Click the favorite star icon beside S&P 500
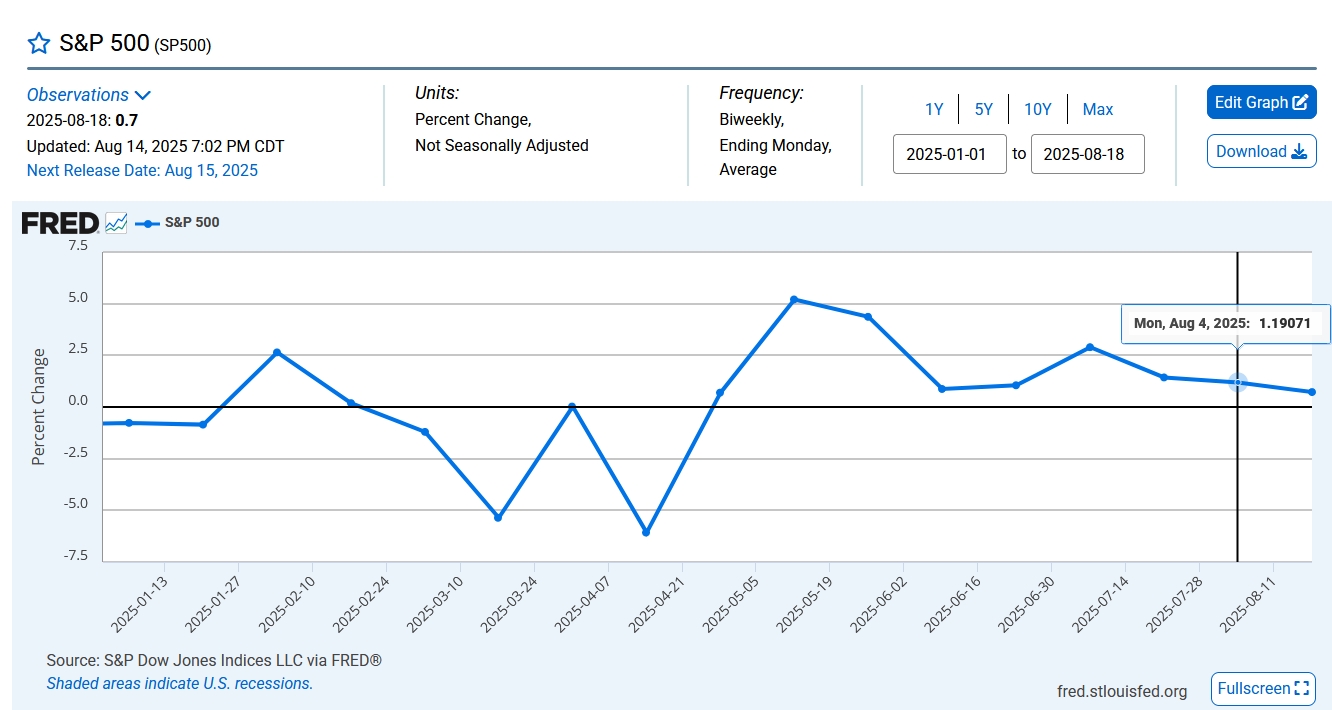The height and width of the screenshot is (710, 1332). pyautogui.click(x=38, y=43)
